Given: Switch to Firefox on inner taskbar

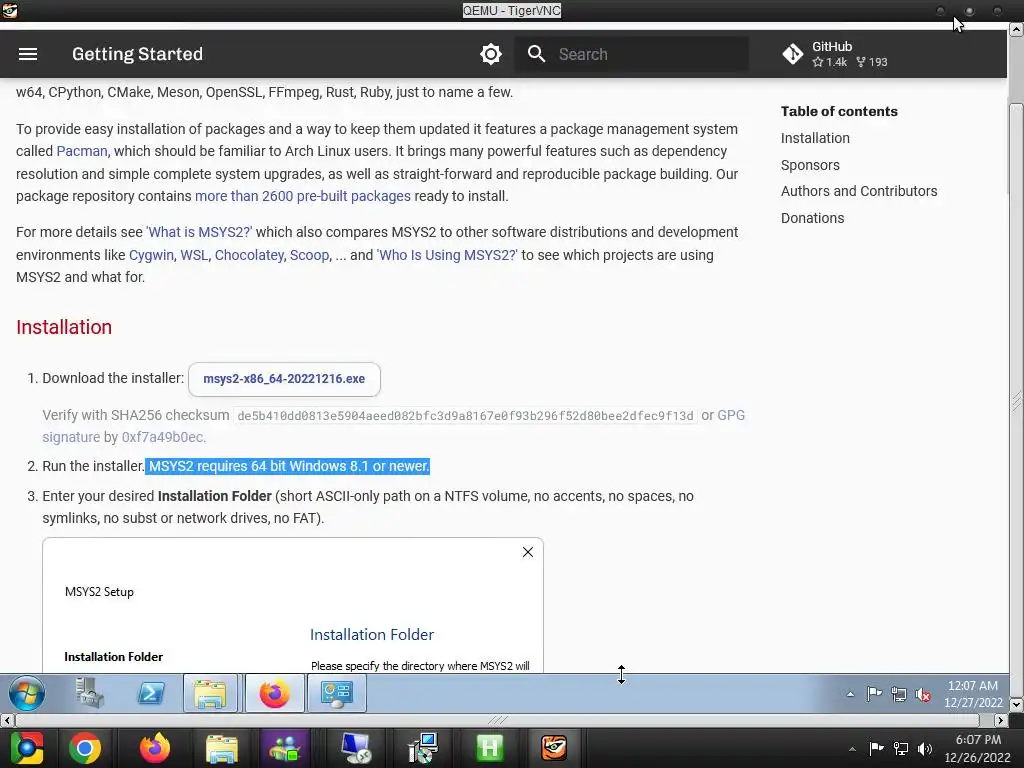Looking at the screenshot, I should coord(274,694).
